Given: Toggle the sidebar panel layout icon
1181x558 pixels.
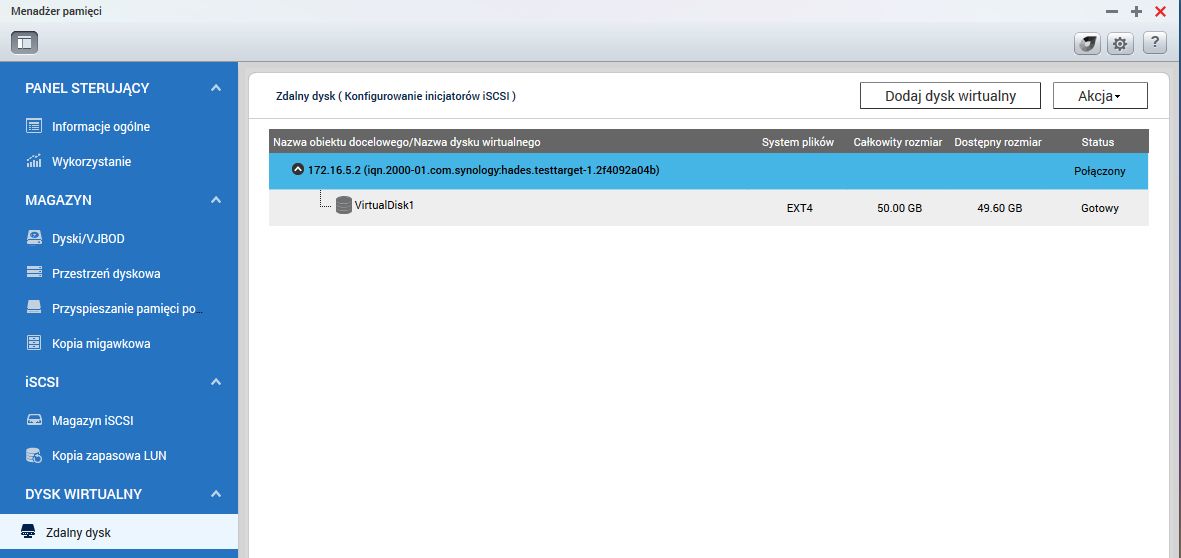Looking at the screenshot, I should coord(24,42).
